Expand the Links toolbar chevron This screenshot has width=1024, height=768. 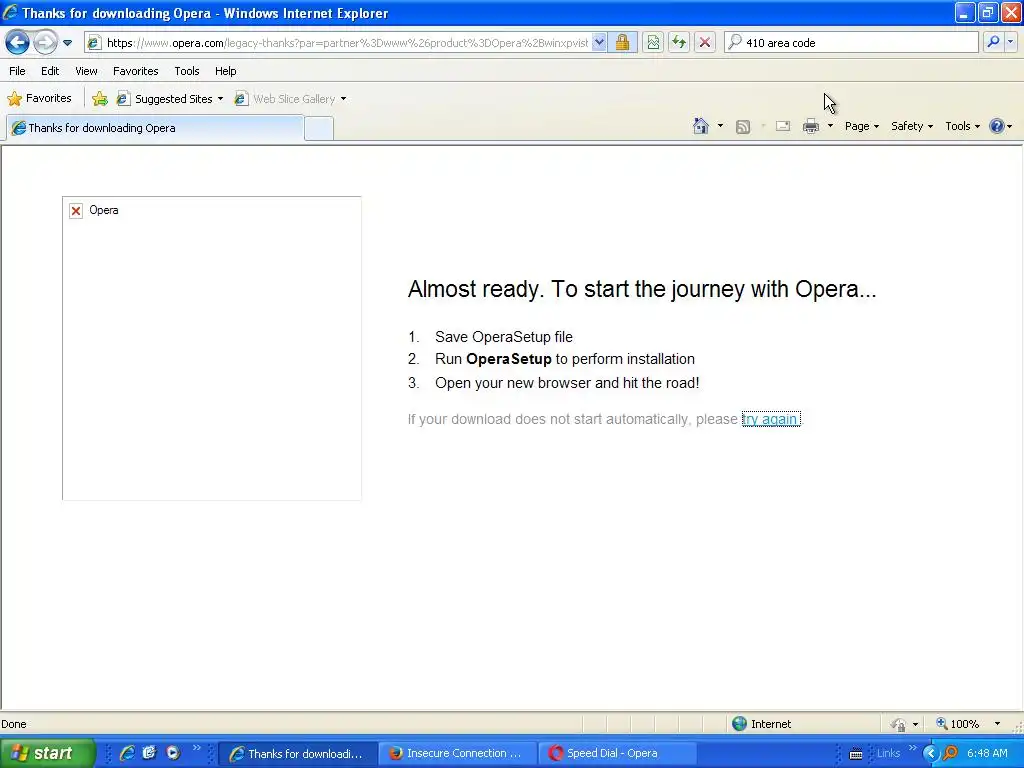point(912,748)
